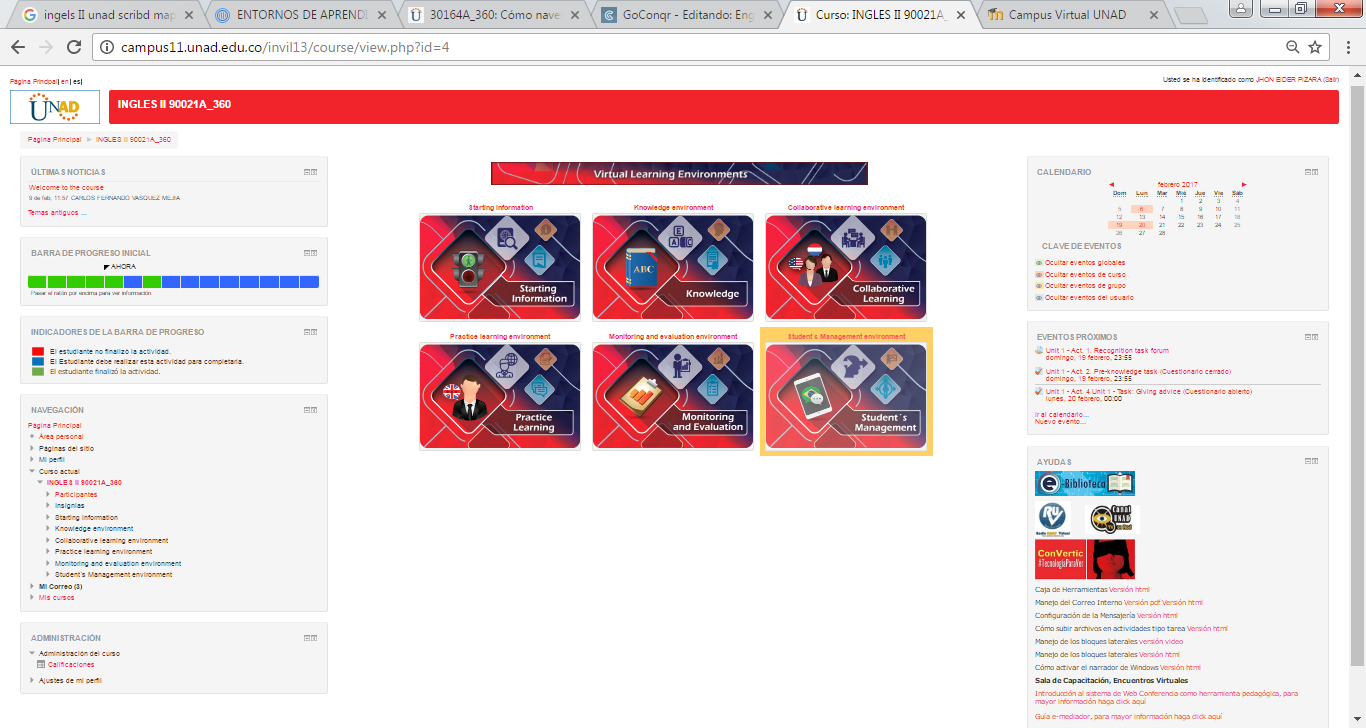The height and width of the screenshot is (728, 1366).
Task: Toggle hiding of global events (eye icon)
Action: 1039,263
